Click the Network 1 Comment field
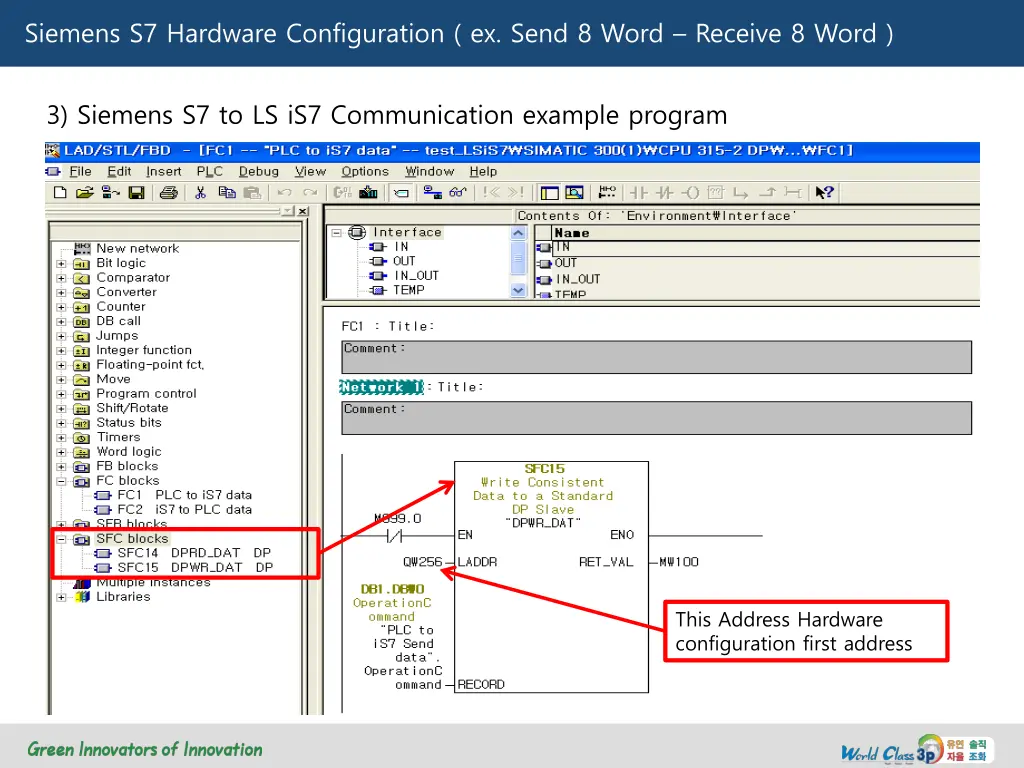Viewport: 1024px width, 768px height. pyautogui.click(x=656, y=418)
